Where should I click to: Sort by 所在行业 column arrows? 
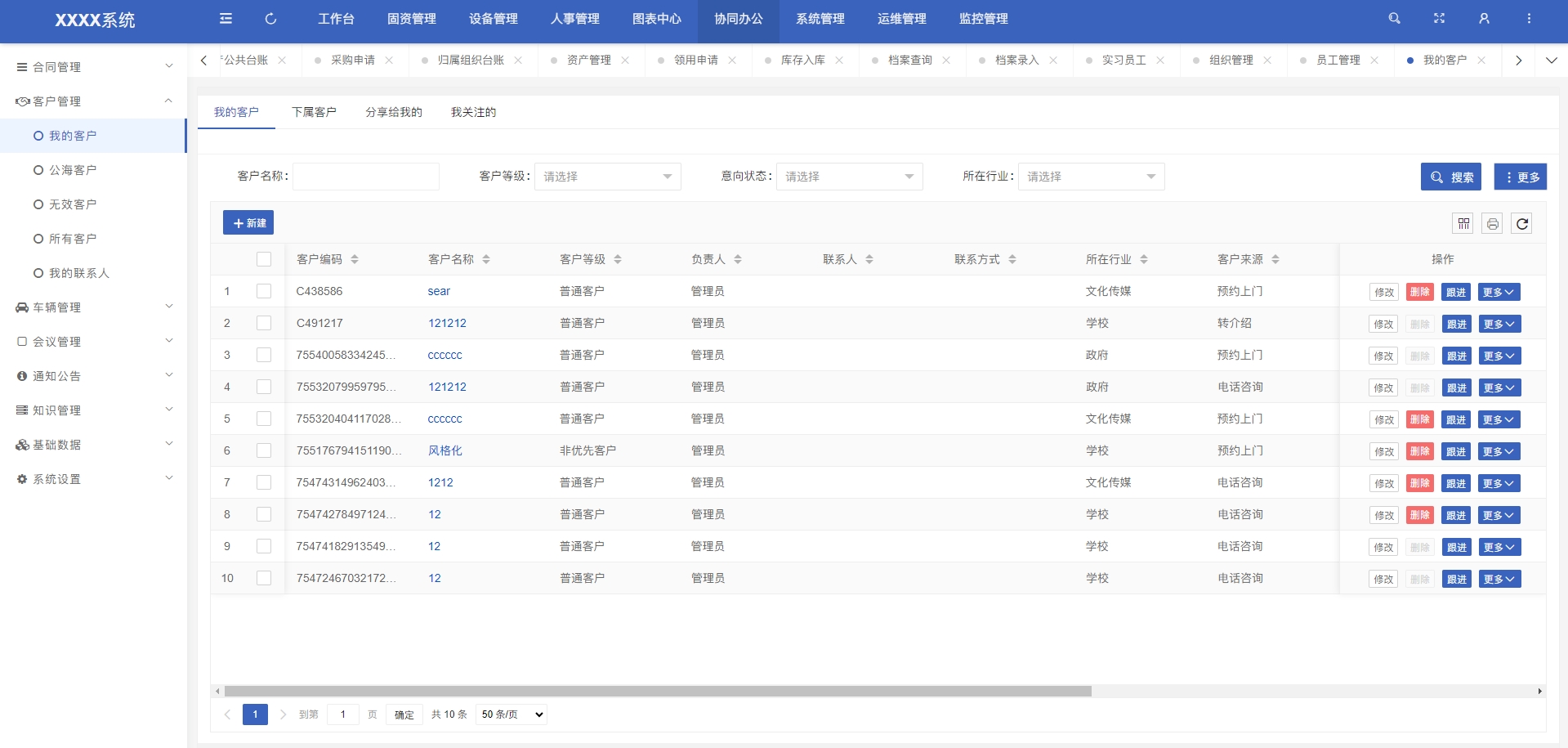click(1144, 259)
